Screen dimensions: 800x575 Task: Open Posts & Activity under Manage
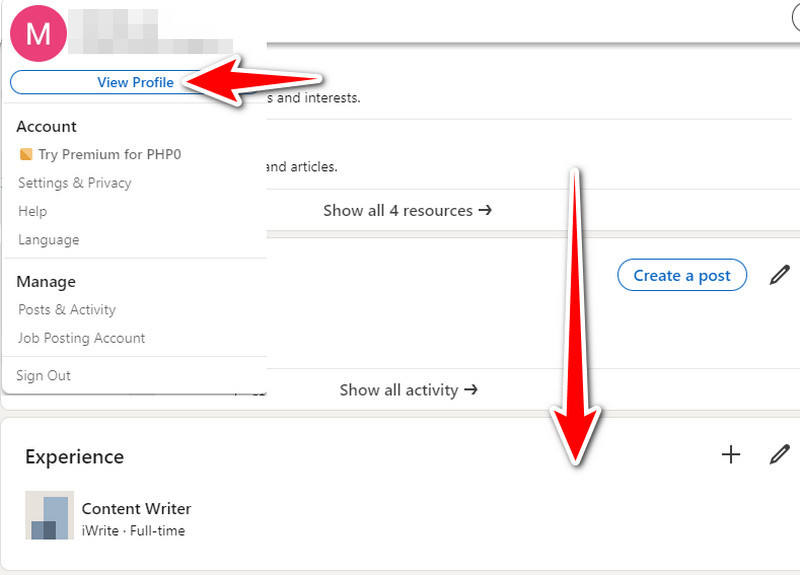pyautogui.click(x=67, y=310)
